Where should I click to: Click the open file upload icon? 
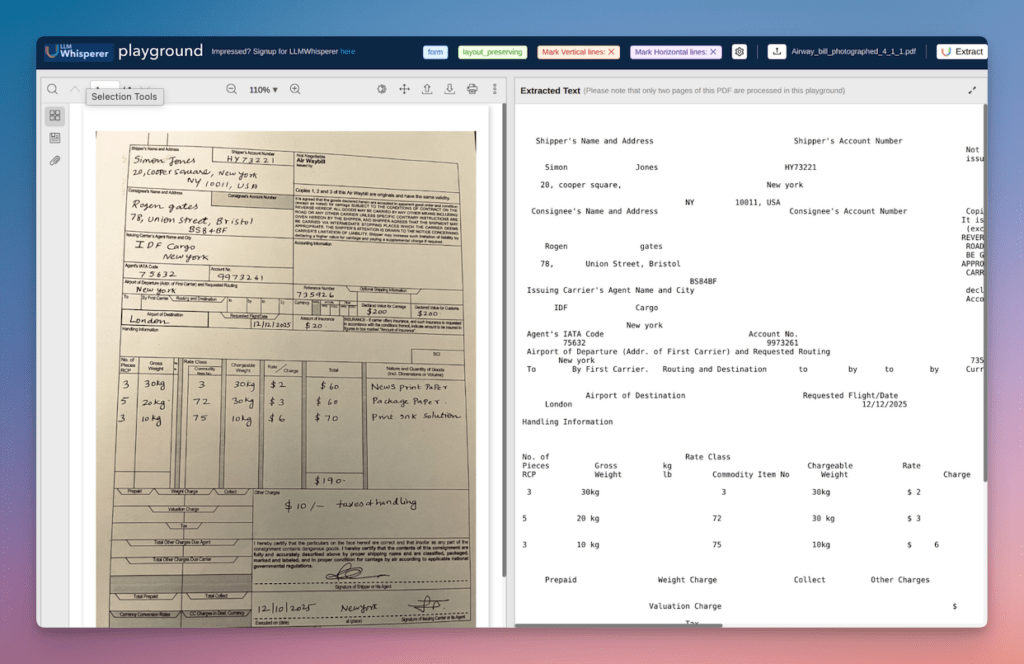pyautogui.click(x=427, y=89)
